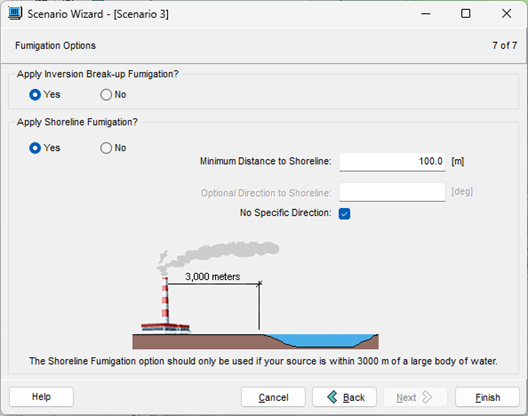Close the Scenario Wizard window
The height and width of the screenshot is (416, 528).
coord(506,14)
